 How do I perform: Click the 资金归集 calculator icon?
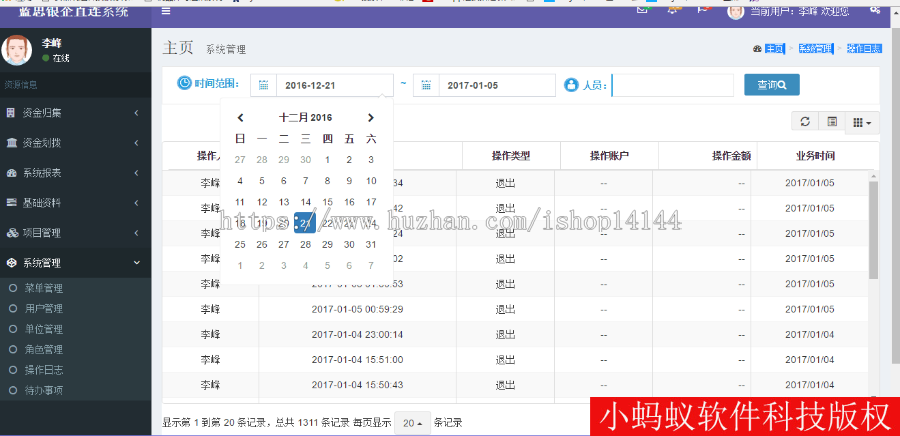pyautogui.click(x=11, y=113)
